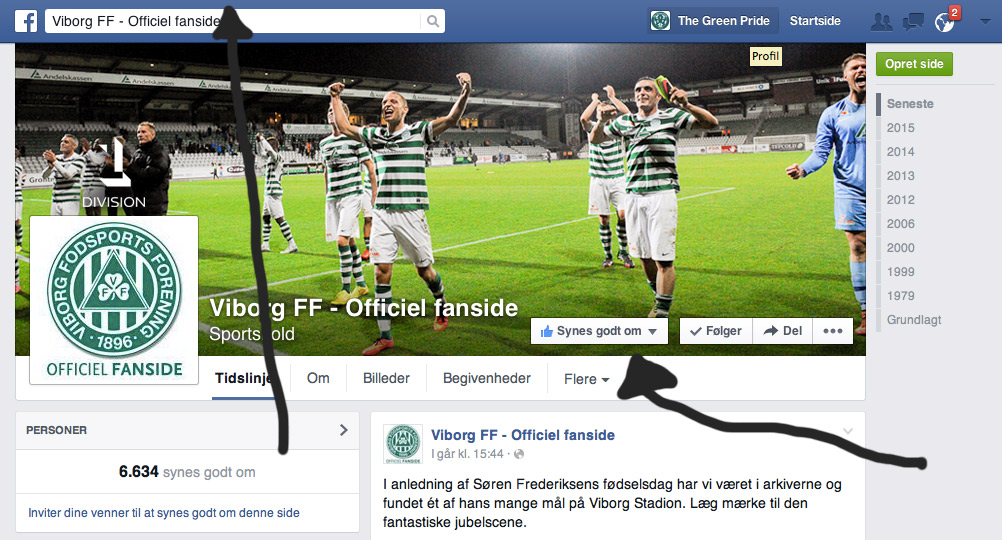Toggle the Synes godt om like button
Screen dimensions: 1002x540
599,331
